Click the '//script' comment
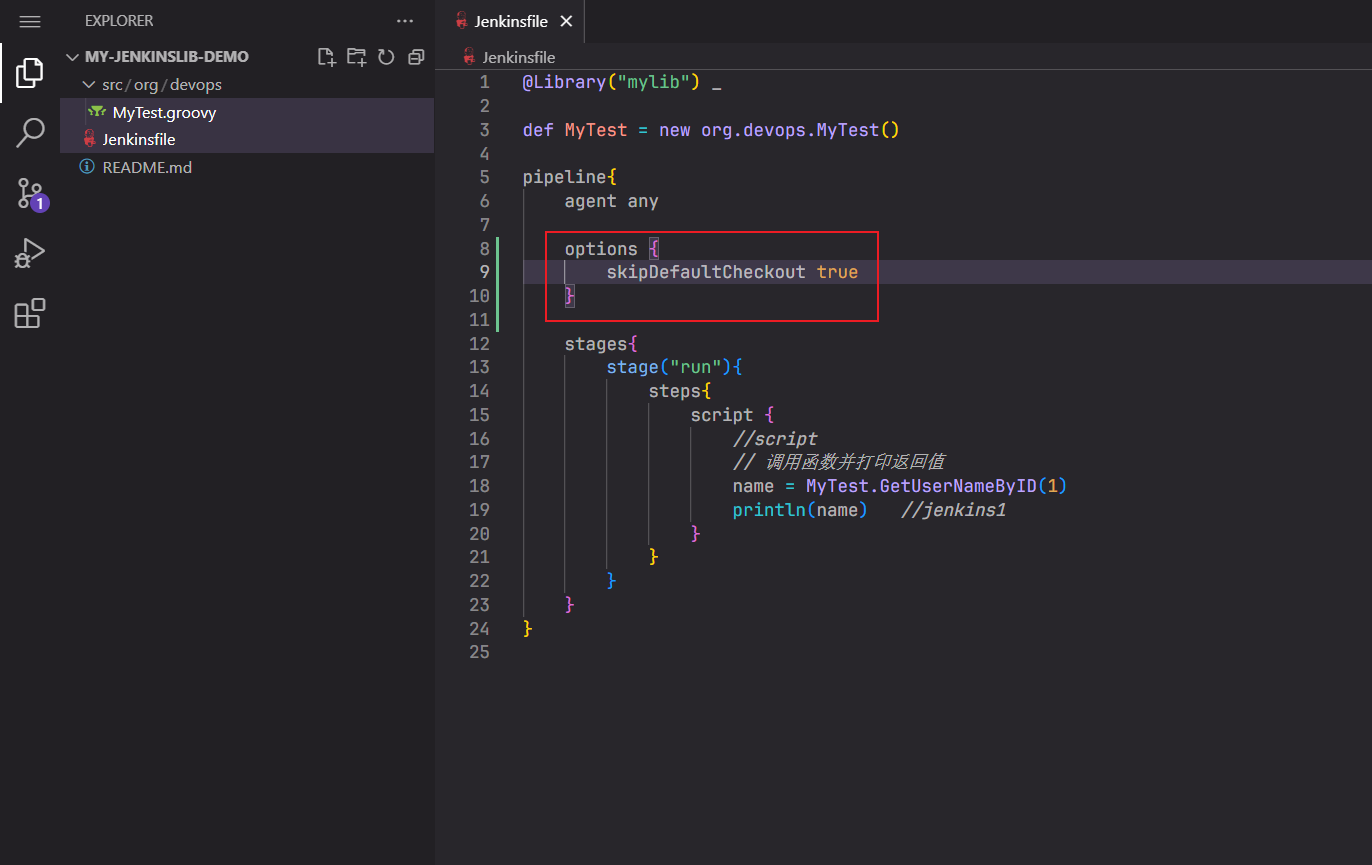1372x865 pixels. (x=775, y=439)
